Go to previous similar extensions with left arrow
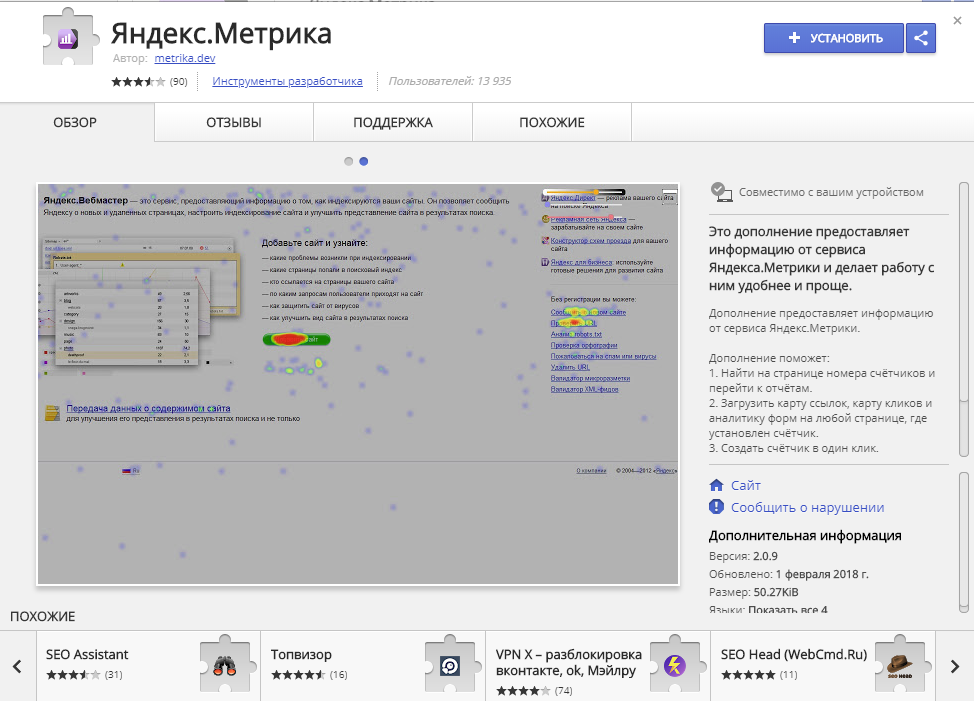 click(x=17, y=666)
